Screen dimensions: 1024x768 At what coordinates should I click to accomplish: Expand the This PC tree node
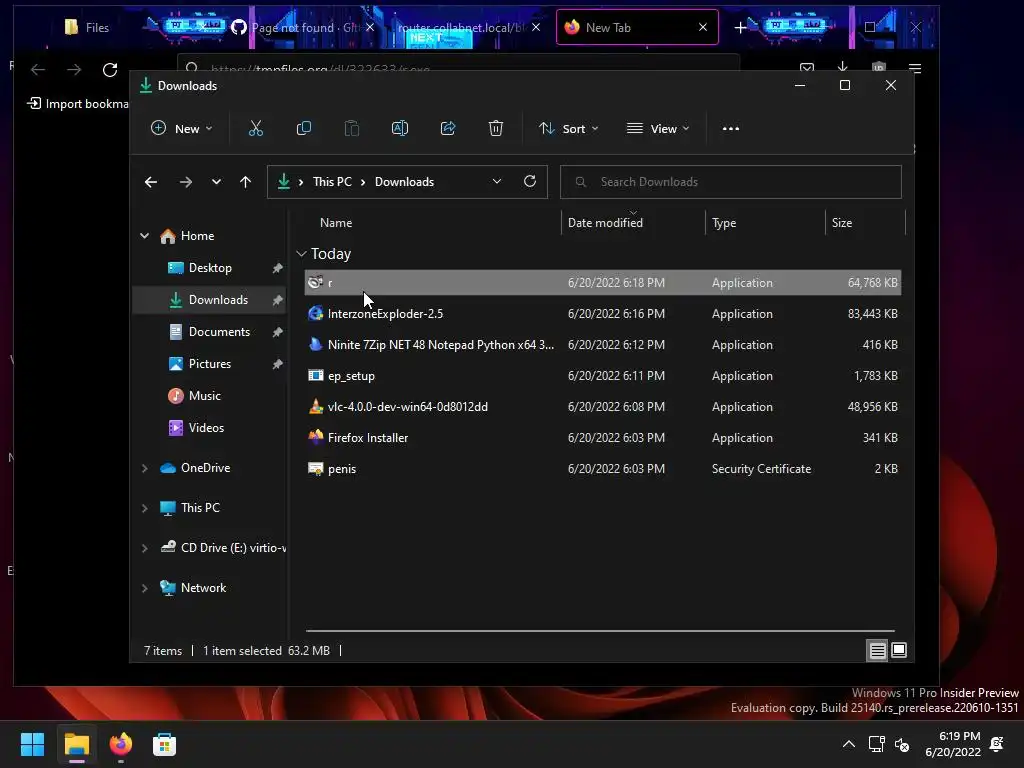click(144, 508)
